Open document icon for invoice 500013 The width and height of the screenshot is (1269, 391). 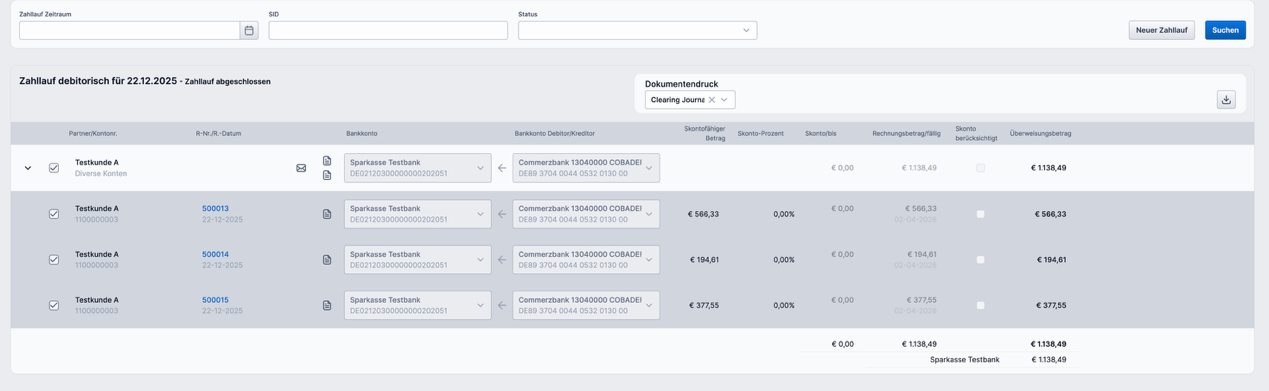(327, 214)
